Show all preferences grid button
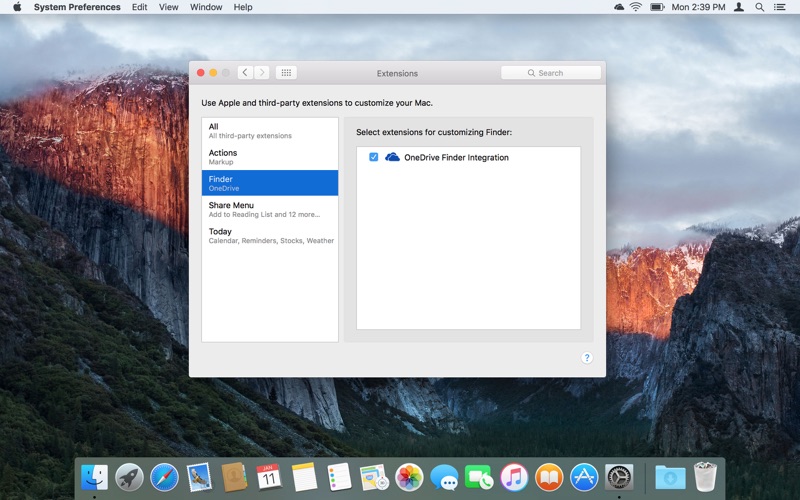Screen dimensions: 800x500 click(x=286, y=73)
